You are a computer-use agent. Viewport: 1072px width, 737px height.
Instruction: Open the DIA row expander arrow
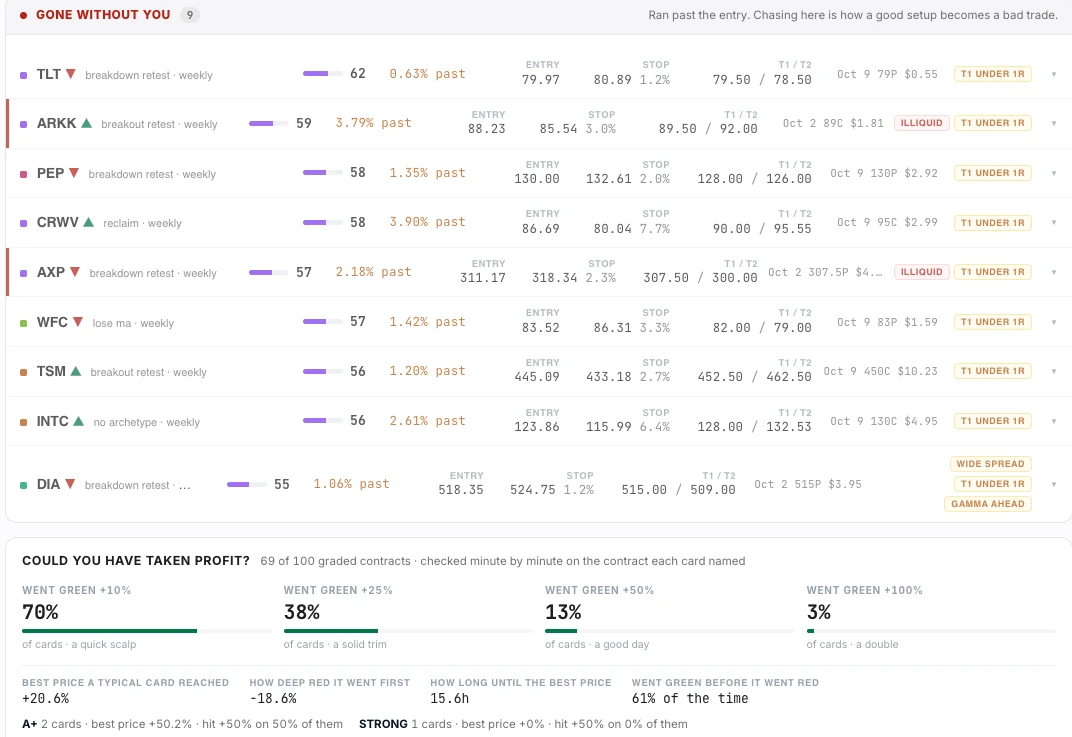pos(1054,484)
